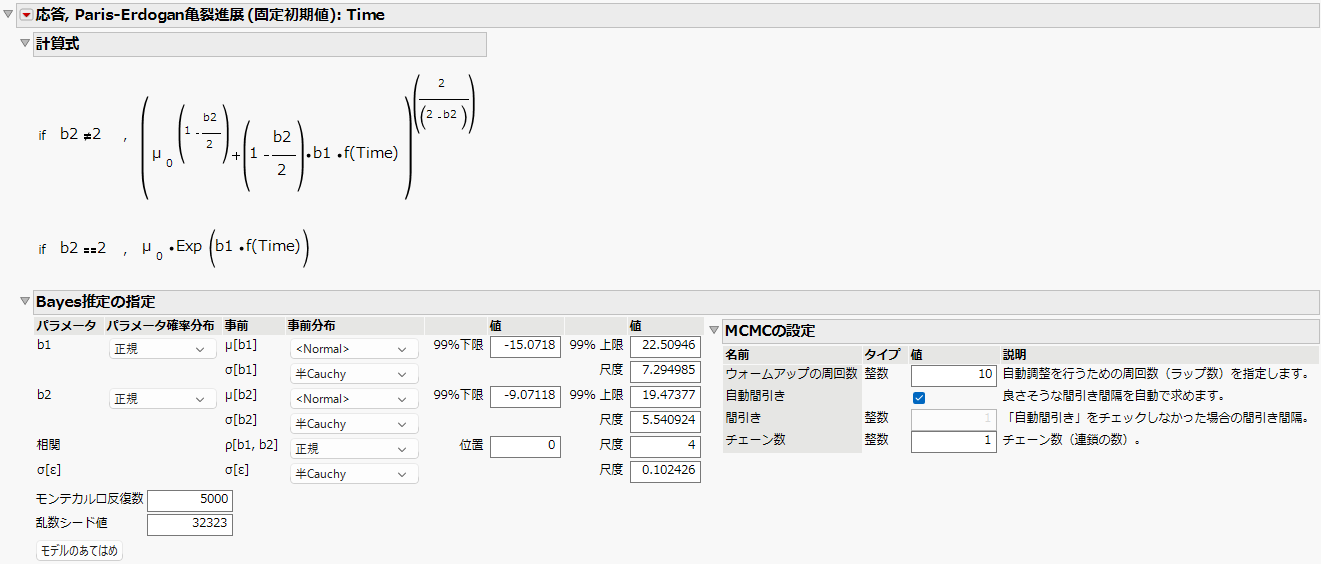Click the σ[ε] 尺度 field 0.102426

coord(666,471)
